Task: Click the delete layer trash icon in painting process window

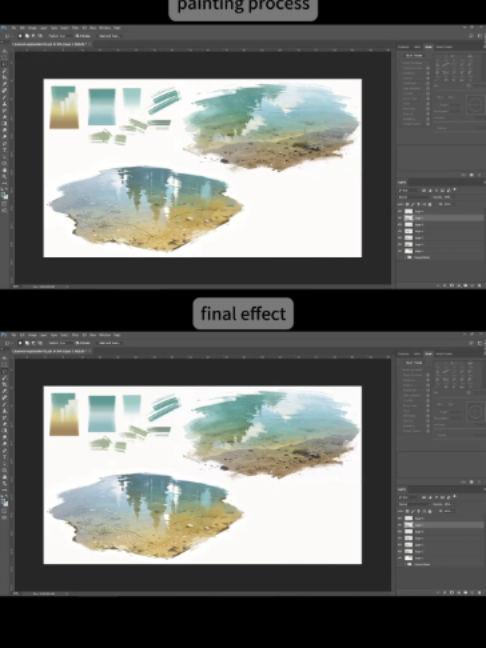Action: point(479,285)
